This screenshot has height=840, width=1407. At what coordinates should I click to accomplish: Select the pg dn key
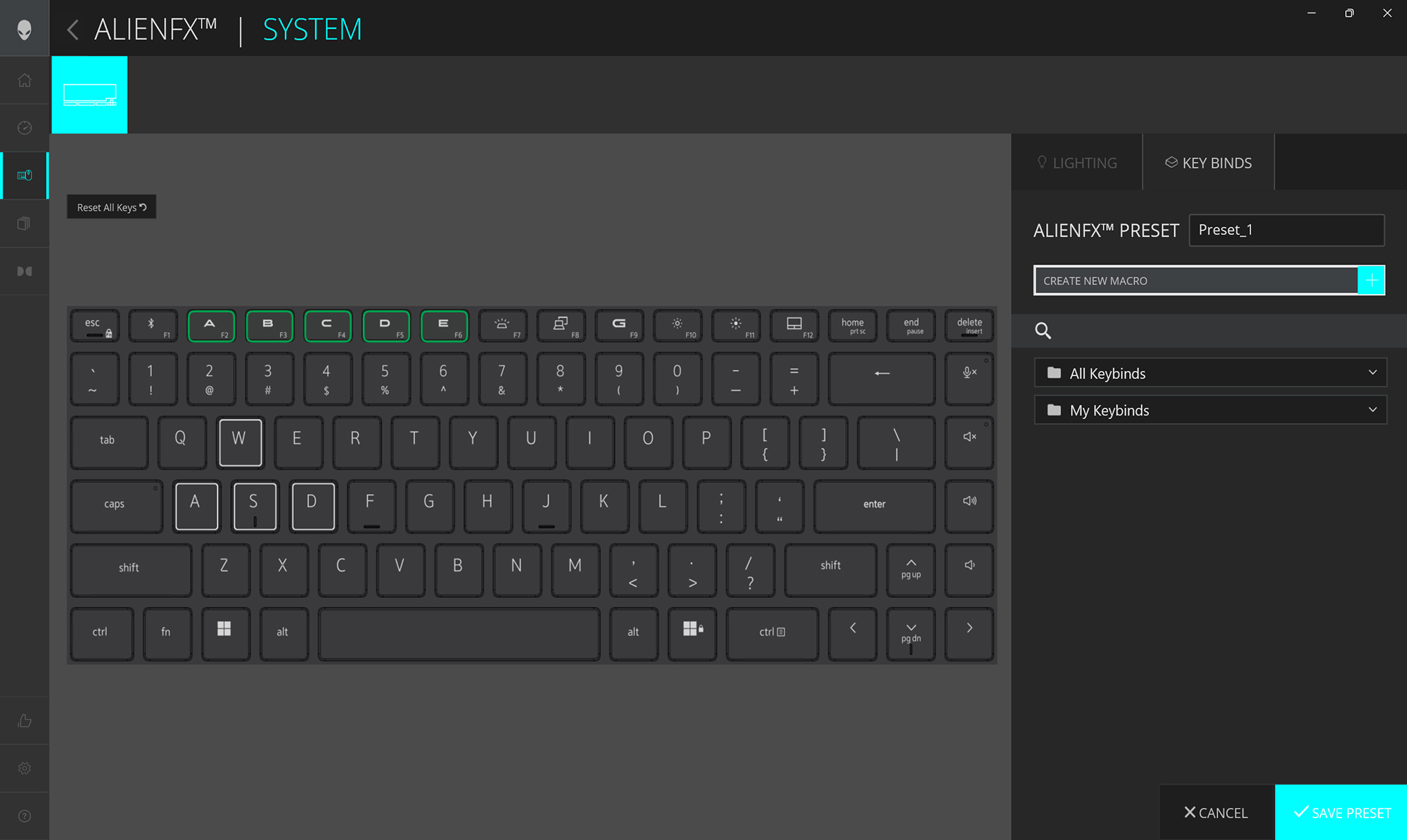pyautogui.click(x=912, y=635)
